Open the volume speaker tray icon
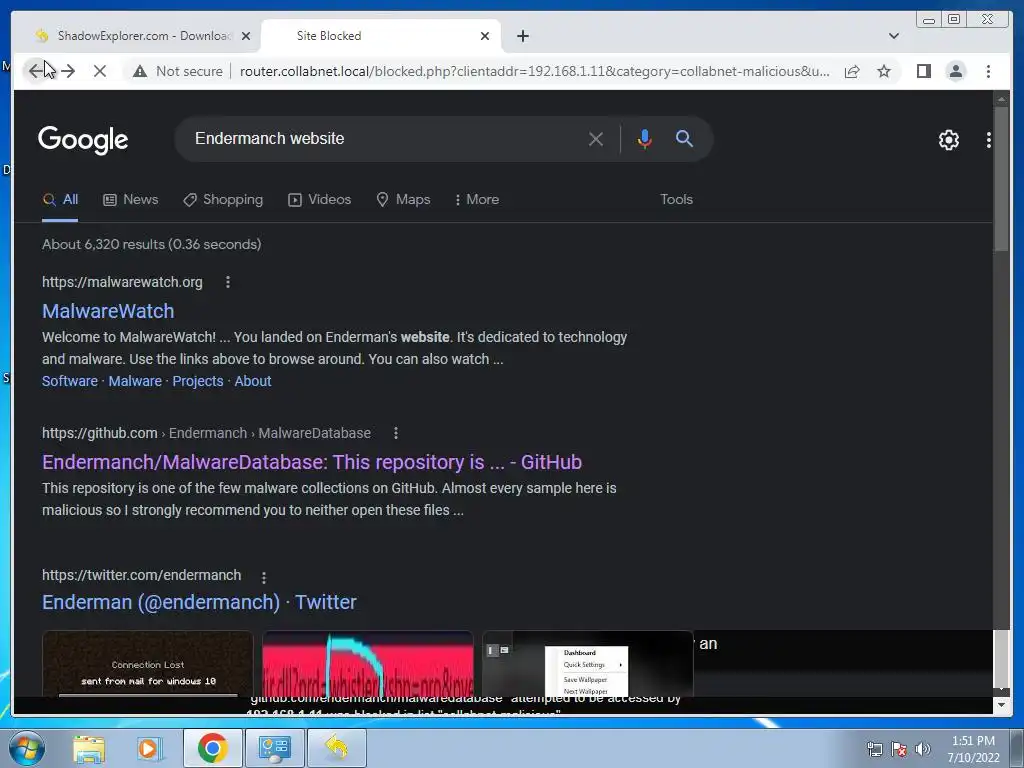This screenshot has width=1024, height=768. coord(922,749)
